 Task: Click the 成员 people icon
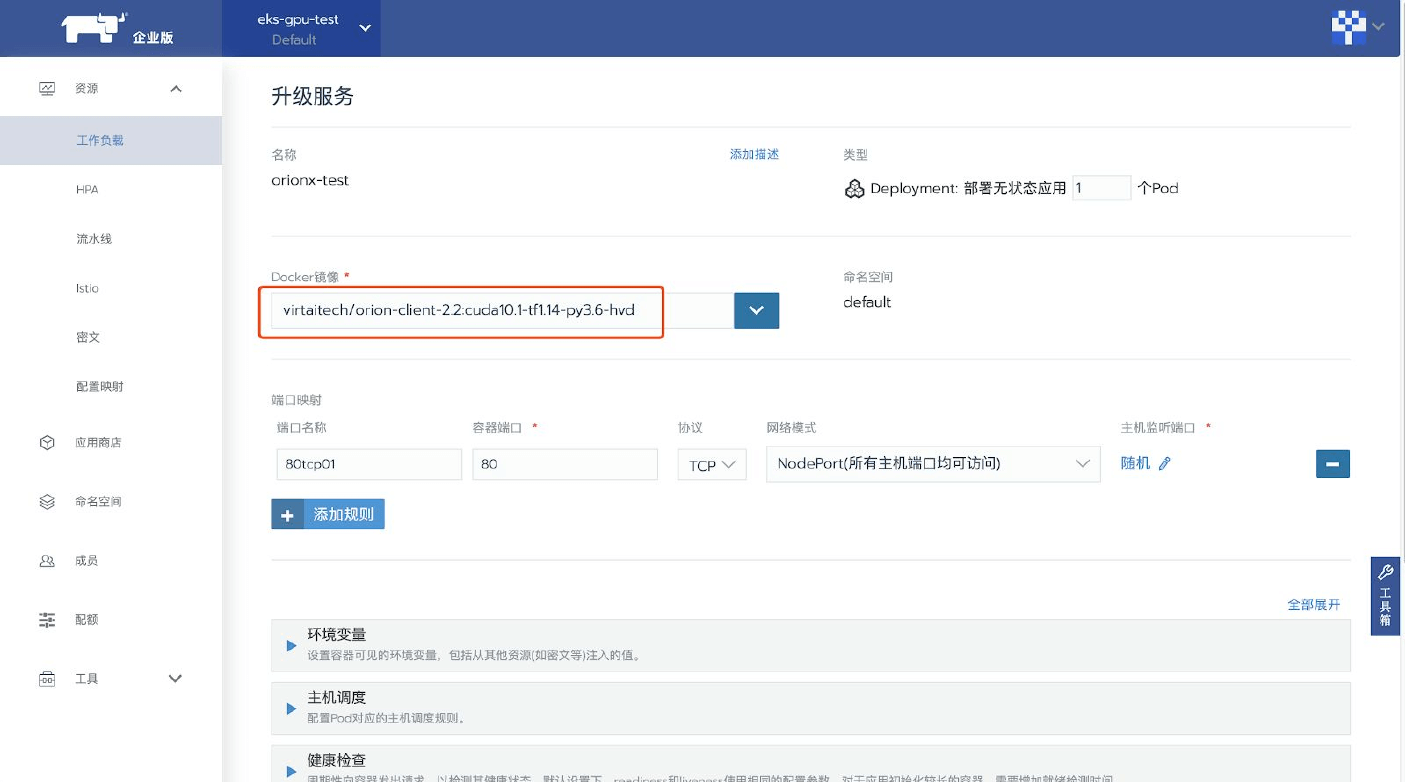[x=47, y=561]
